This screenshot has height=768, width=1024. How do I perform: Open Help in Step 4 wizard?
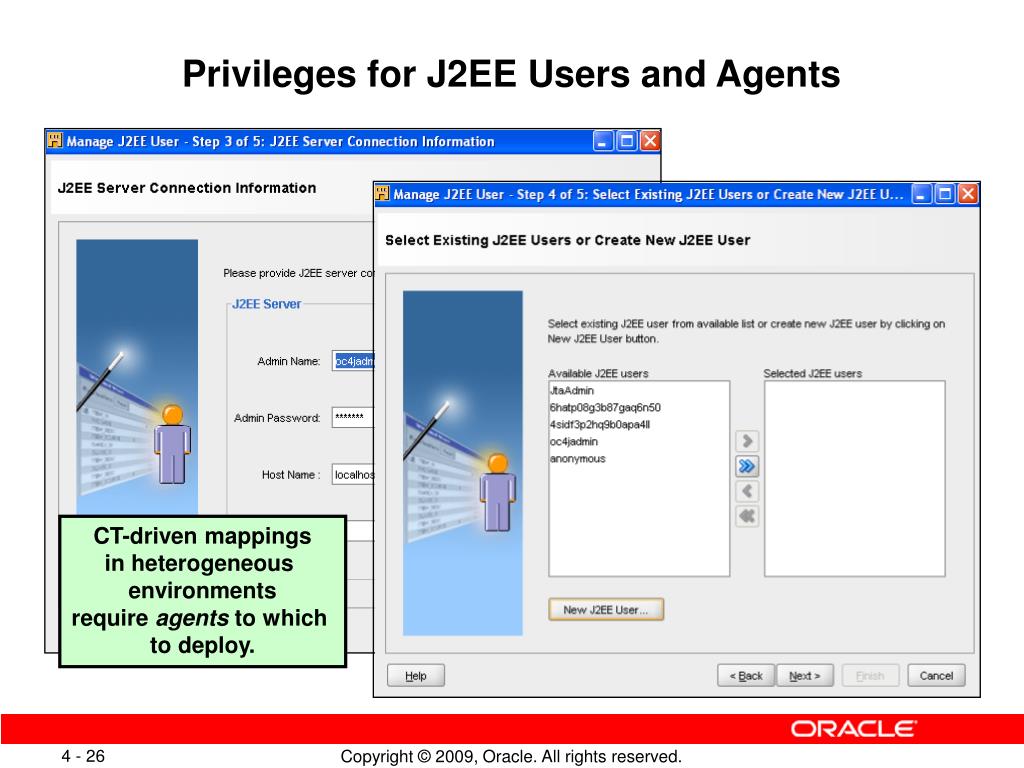(416, 676)
